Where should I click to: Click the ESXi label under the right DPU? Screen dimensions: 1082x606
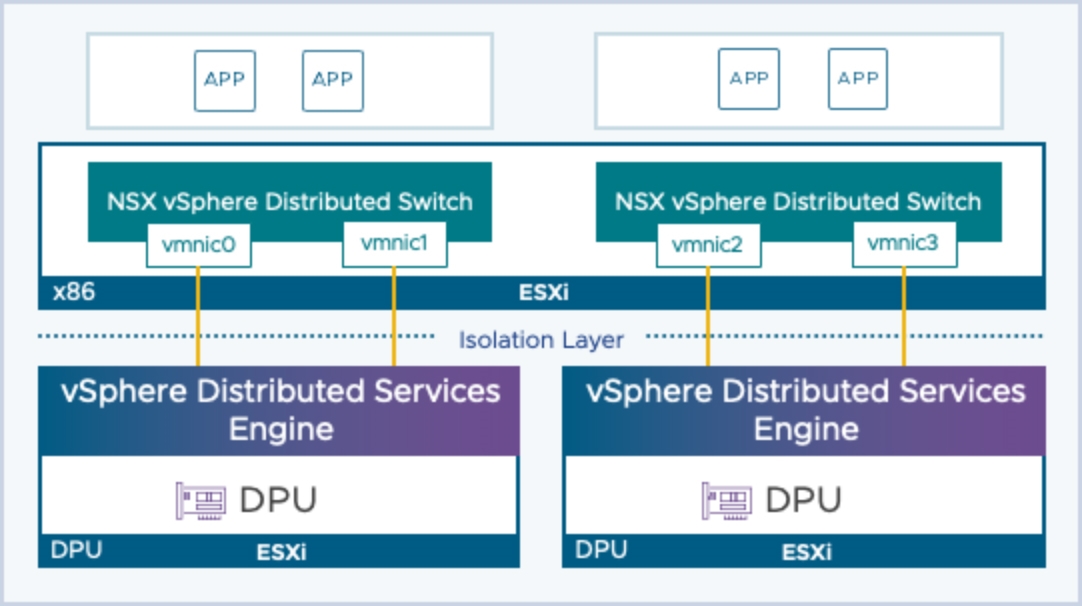[807, 552]
